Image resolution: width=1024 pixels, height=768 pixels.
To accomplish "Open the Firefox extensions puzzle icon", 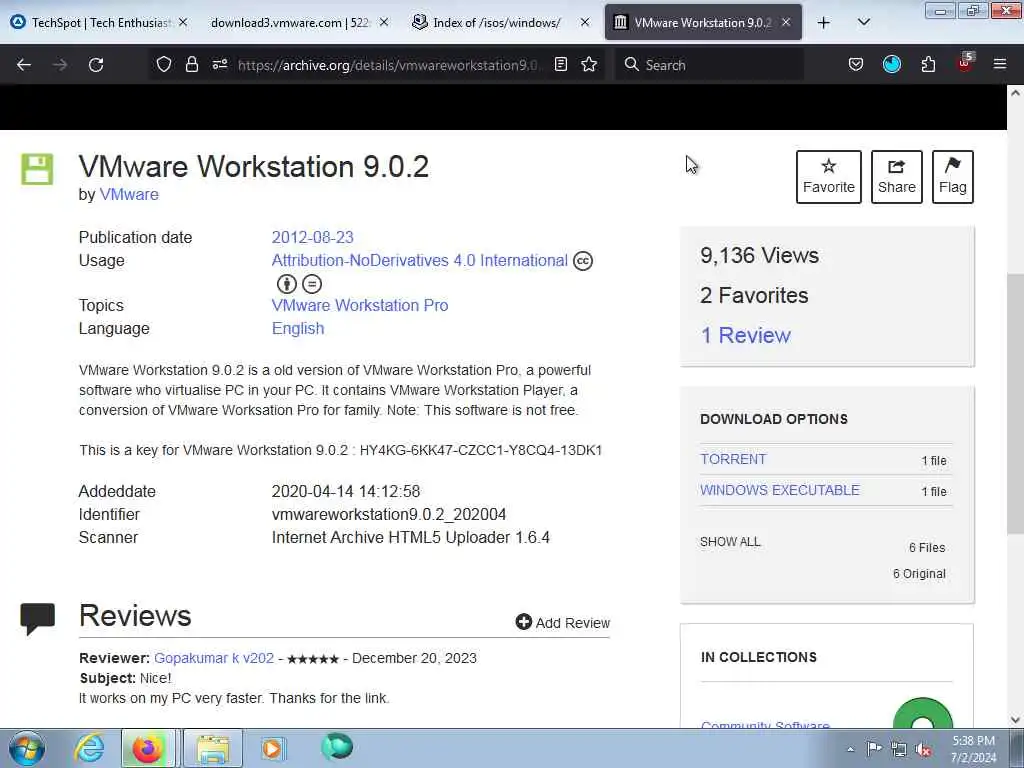I will pos(928,64).
